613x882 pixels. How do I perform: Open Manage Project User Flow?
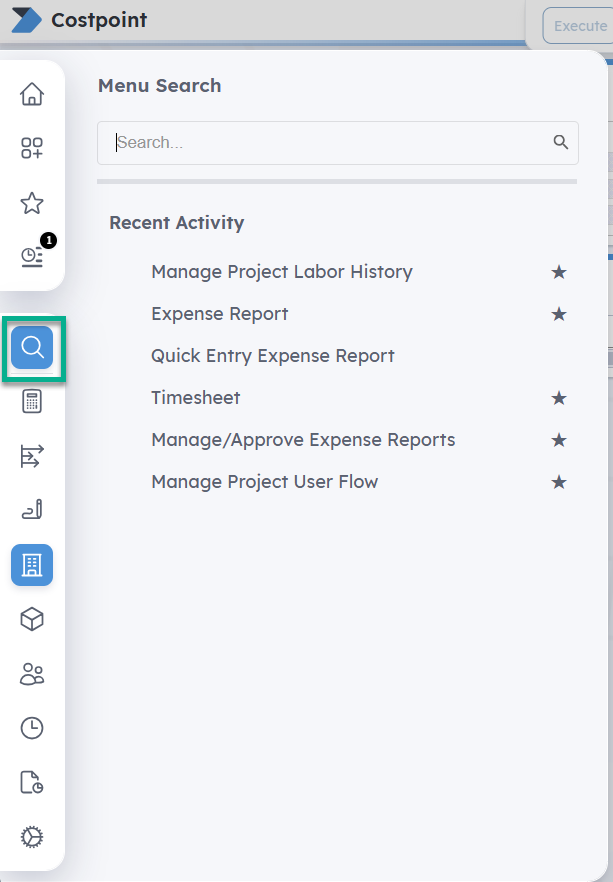264,482
